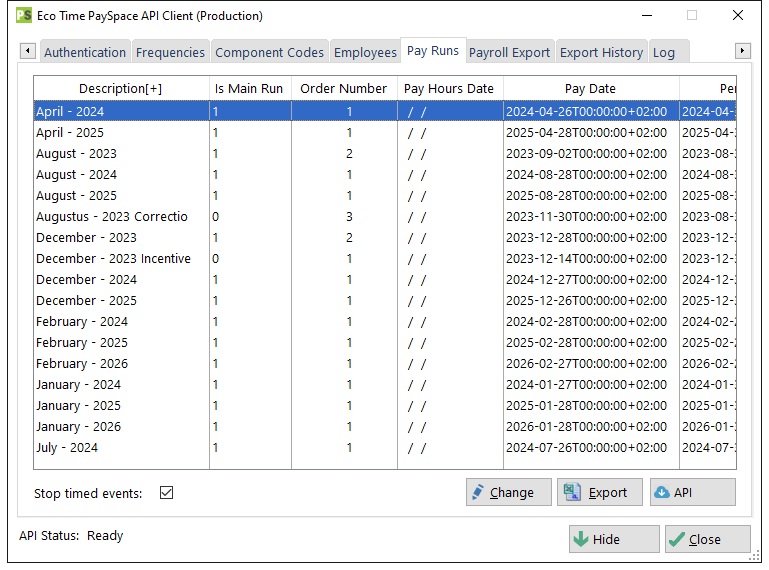
Task: Switch to the Authentication tab
Action: tap(85, 52)
